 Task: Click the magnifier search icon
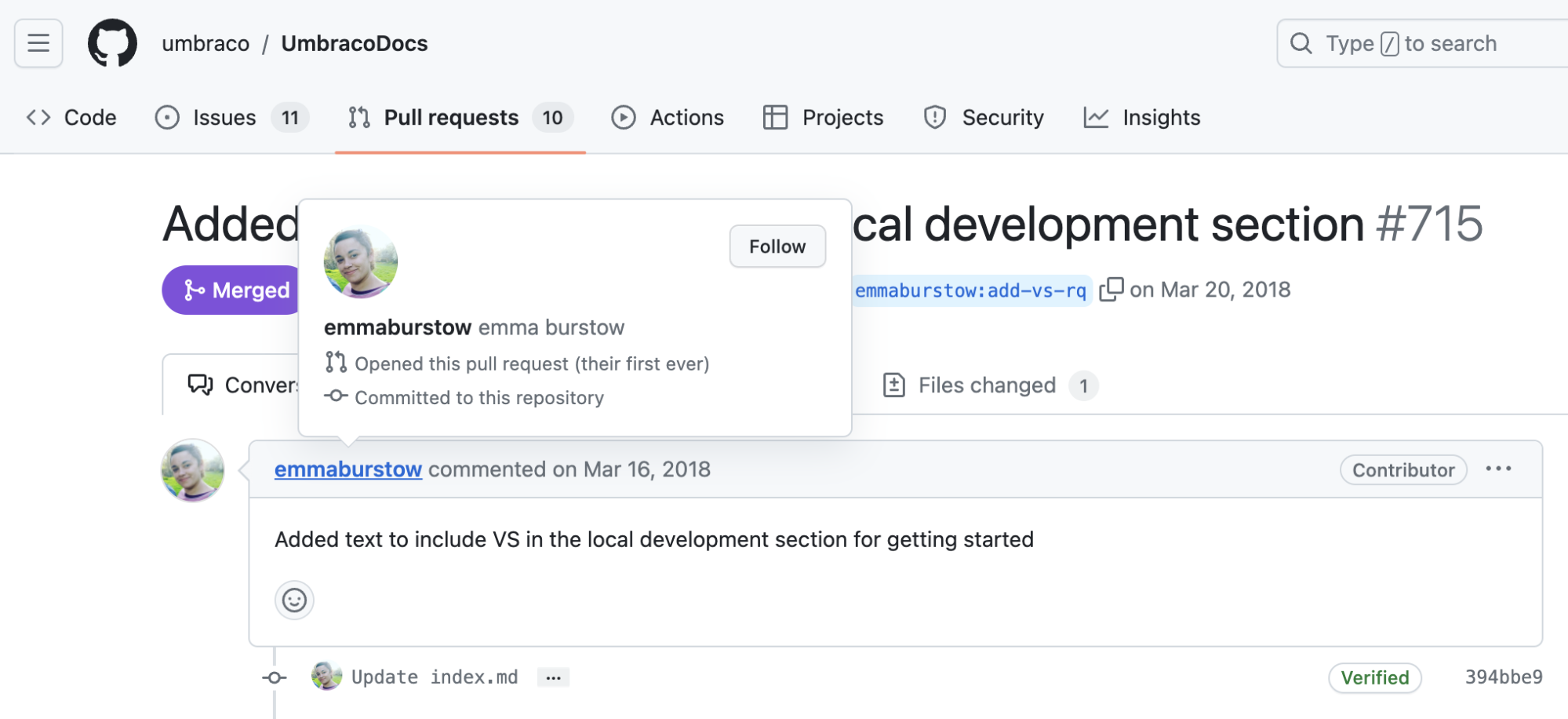(x=1301, y=43)
